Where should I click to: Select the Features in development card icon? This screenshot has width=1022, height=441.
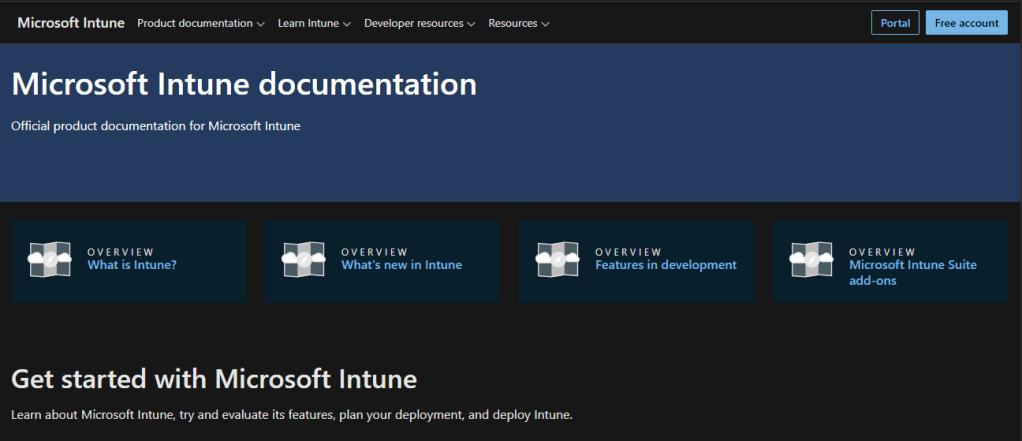559,259
